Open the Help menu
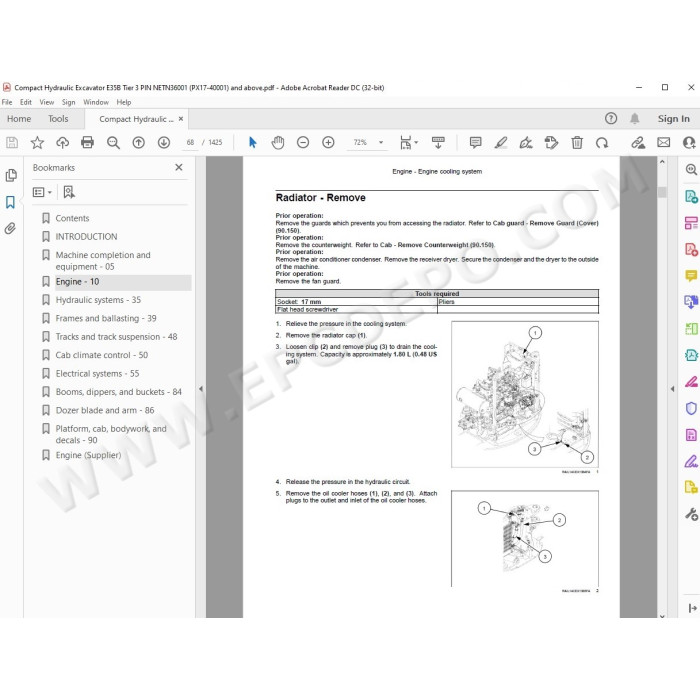The width and height of the screenshot is (700, 700). click(124, 102)
